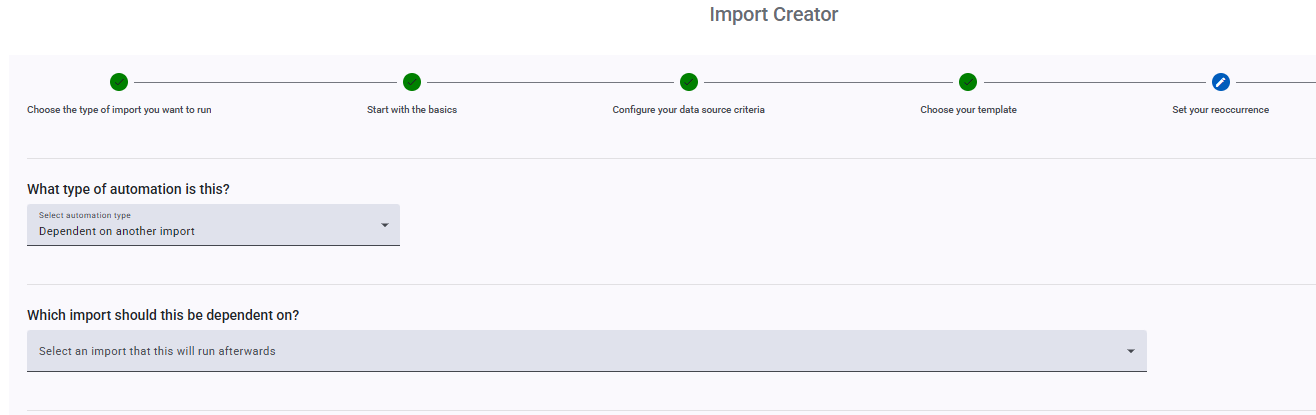
Task: Click "Which import should this be dependent on?" heading
Action: tap(163, 315)
